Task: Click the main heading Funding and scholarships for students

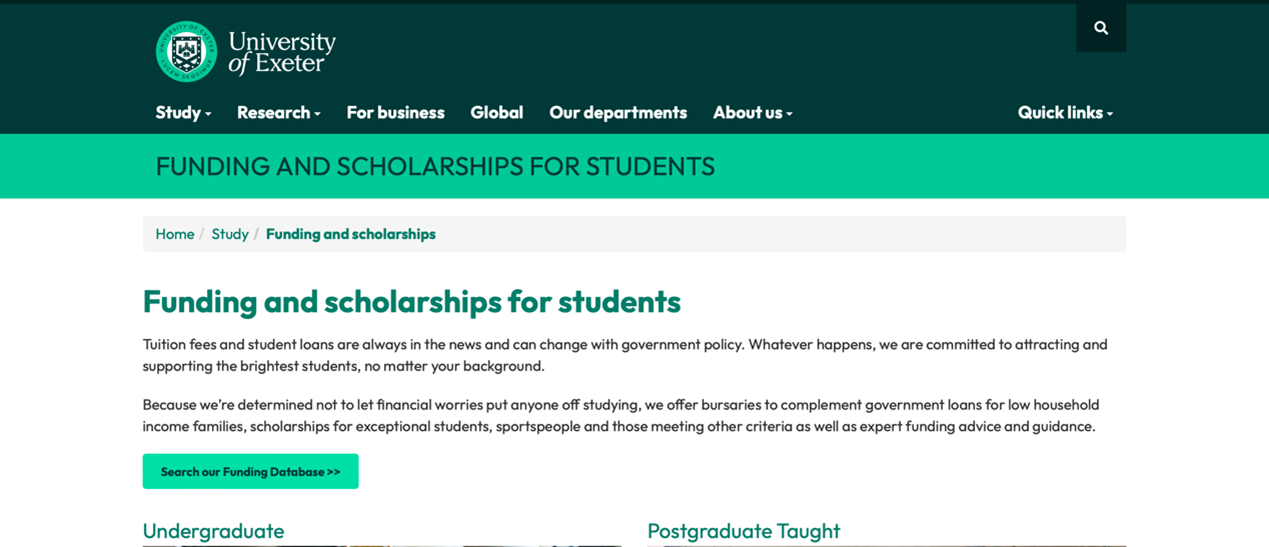Action: coord(411,301)
